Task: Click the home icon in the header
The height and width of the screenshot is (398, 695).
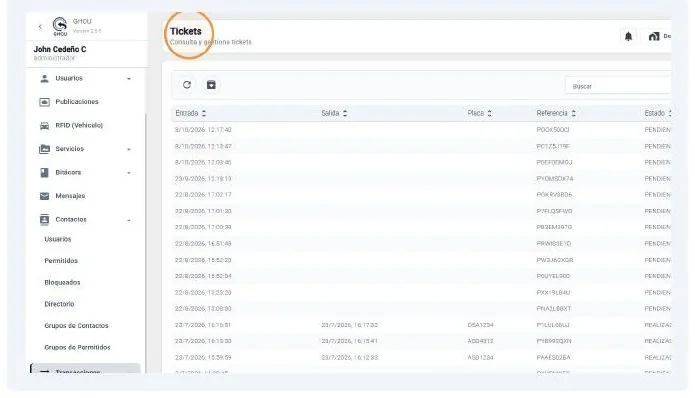Action: pos(654,36)
